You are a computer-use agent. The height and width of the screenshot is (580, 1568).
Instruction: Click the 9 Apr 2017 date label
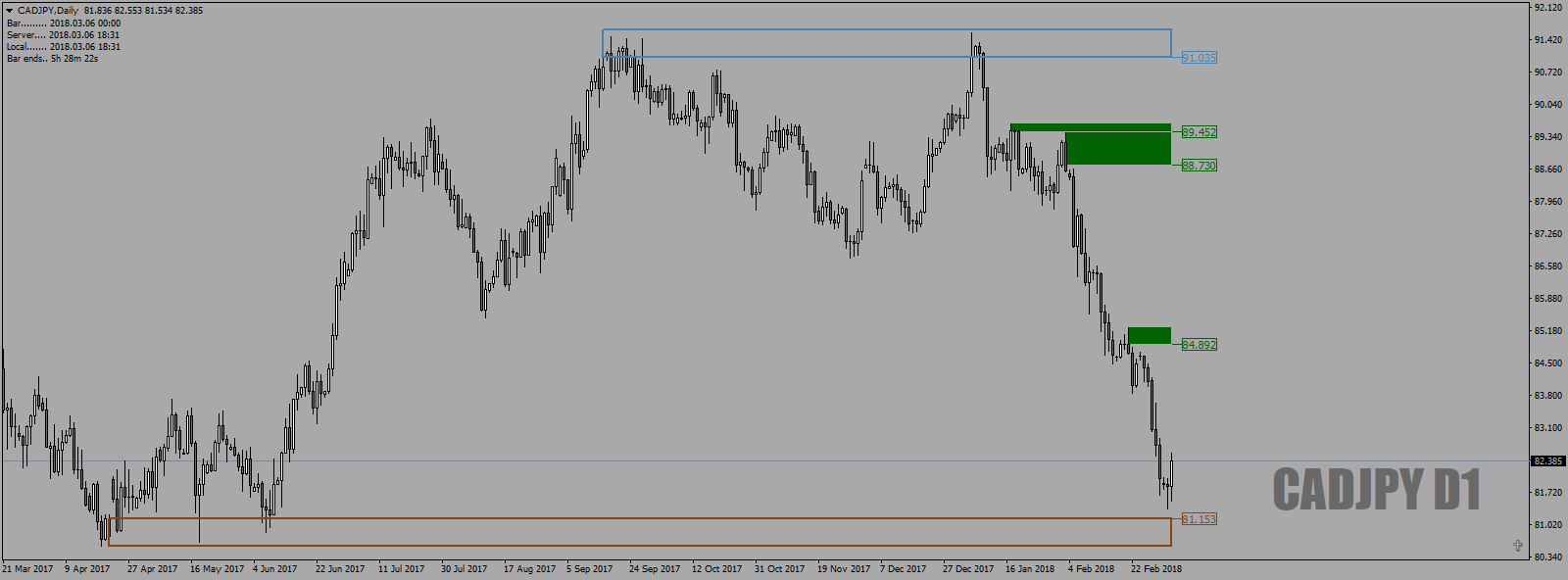click(x=87, y=569)
